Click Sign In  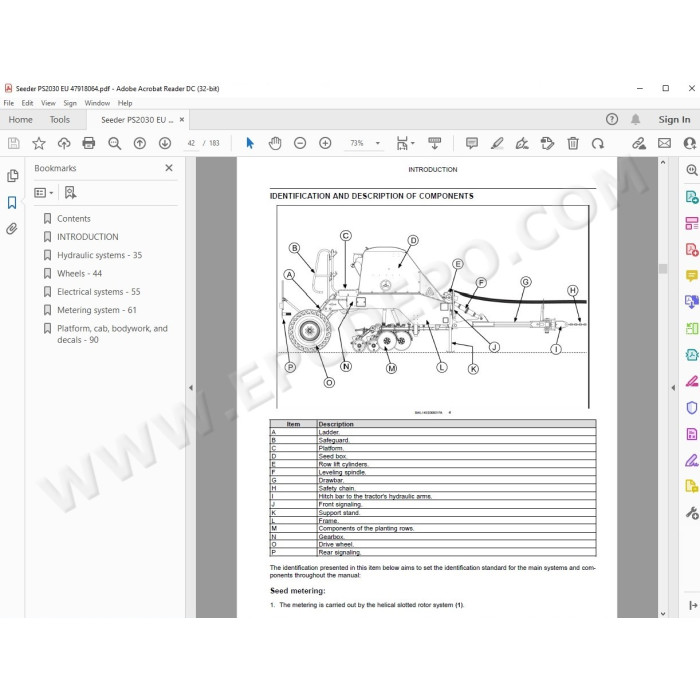coord(674,120)
